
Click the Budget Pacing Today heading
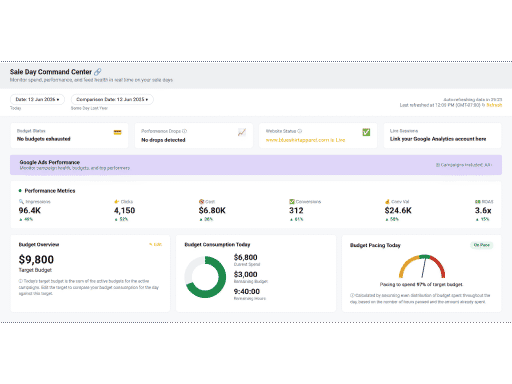[375, 245]
